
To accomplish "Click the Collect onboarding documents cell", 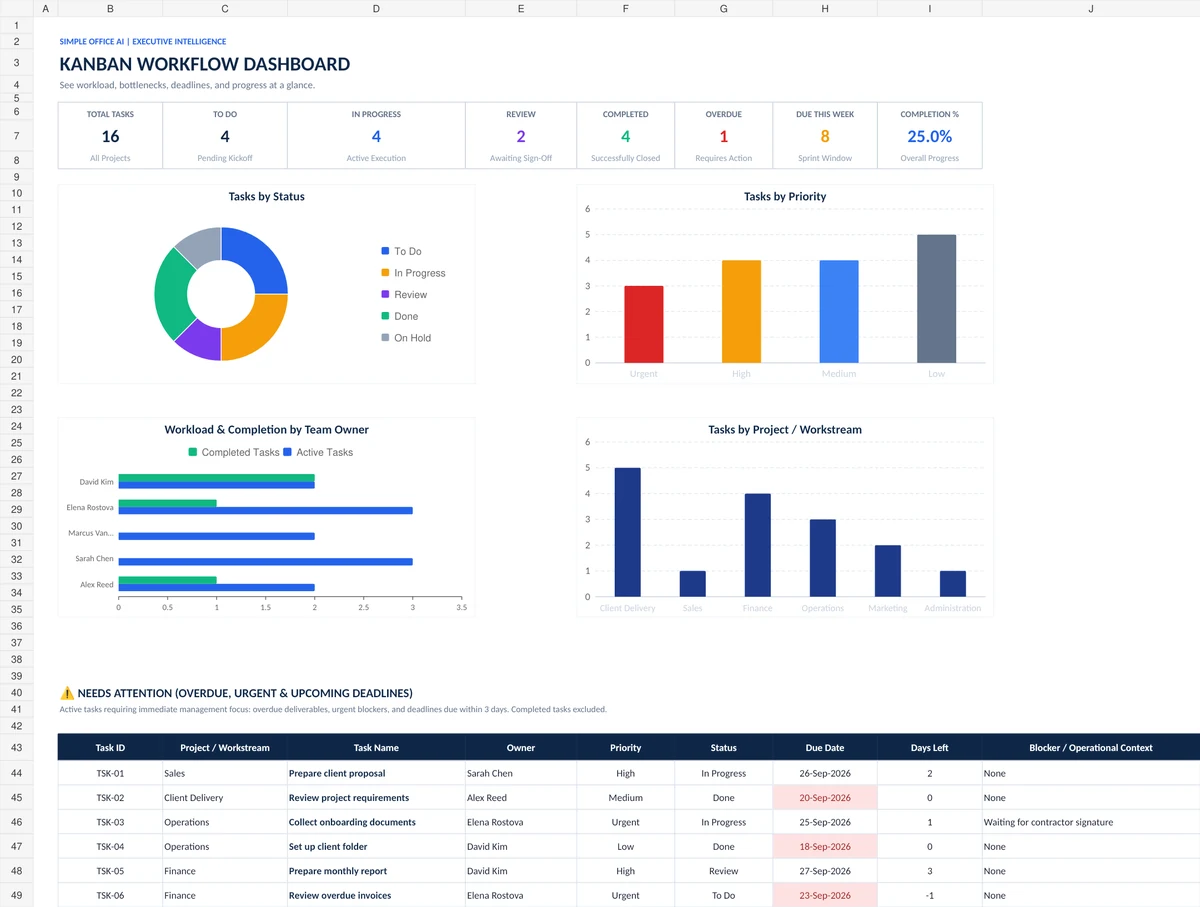I will point(376,822).
